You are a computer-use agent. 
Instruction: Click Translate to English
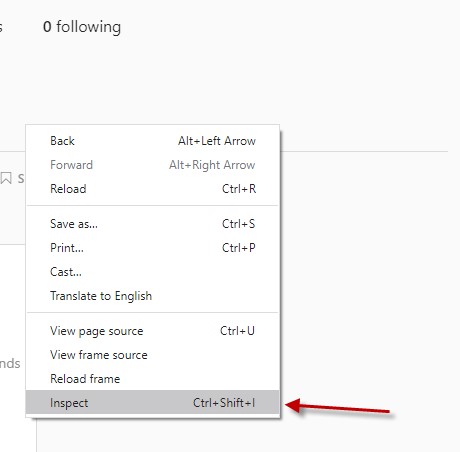coord(152,296)
